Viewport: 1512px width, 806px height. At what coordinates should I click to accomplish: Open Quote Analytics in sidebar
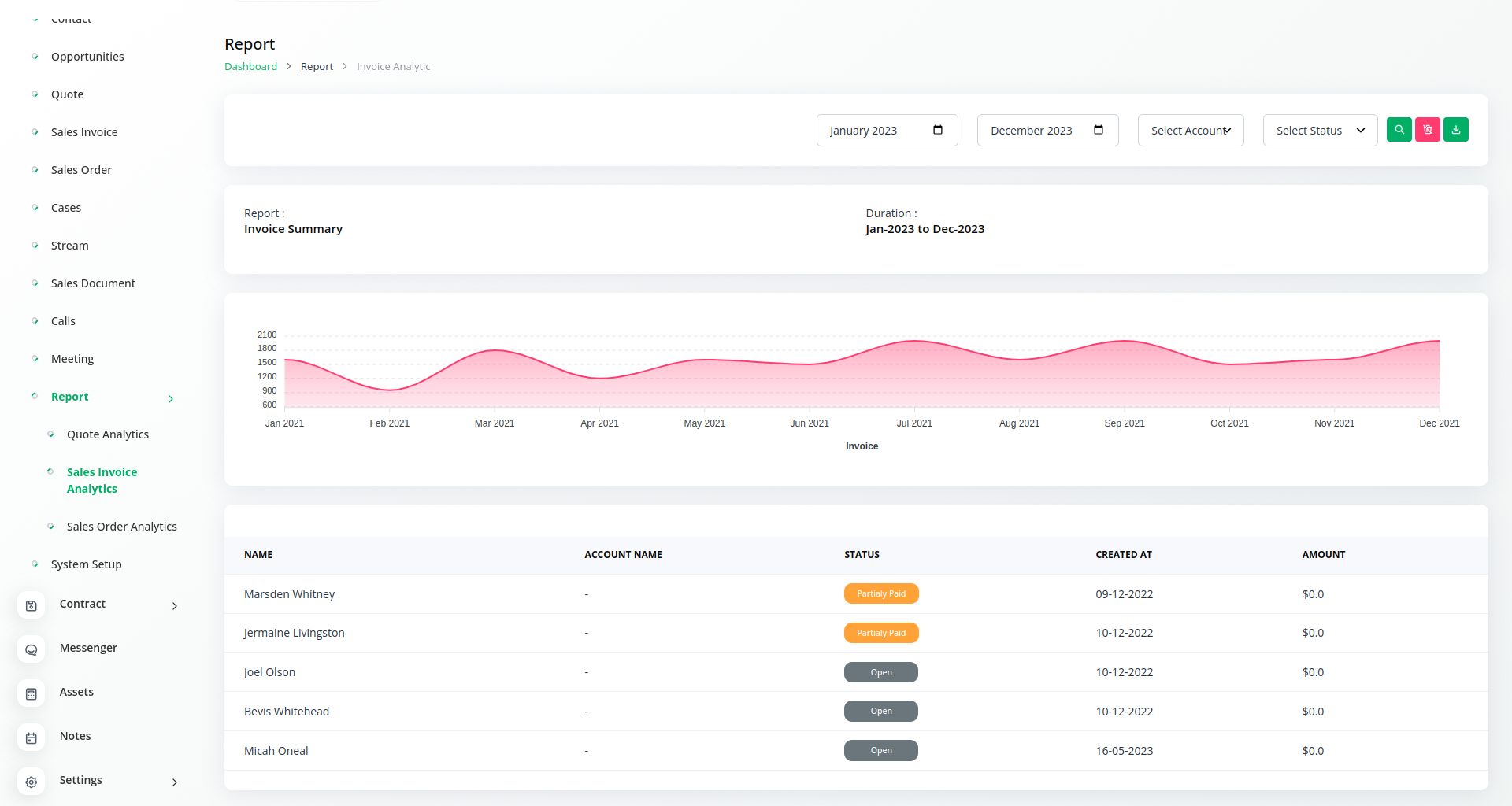107,434
